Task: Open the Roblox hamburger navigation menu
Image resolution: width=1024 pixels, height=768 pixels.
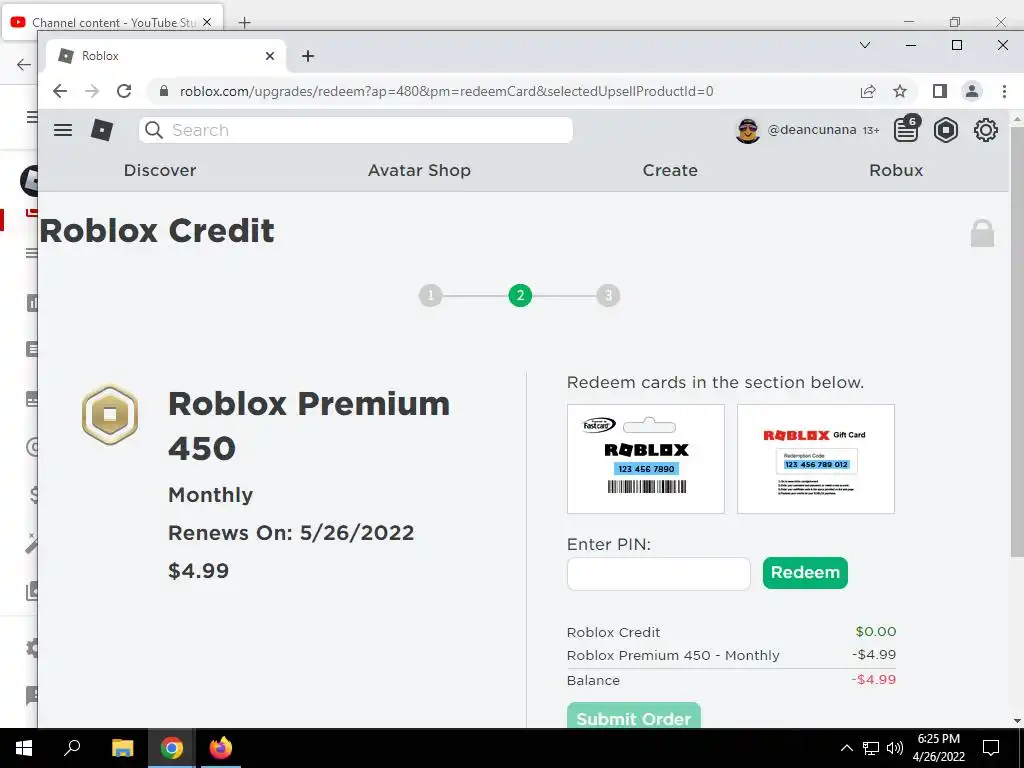Action: click(63, 130)
